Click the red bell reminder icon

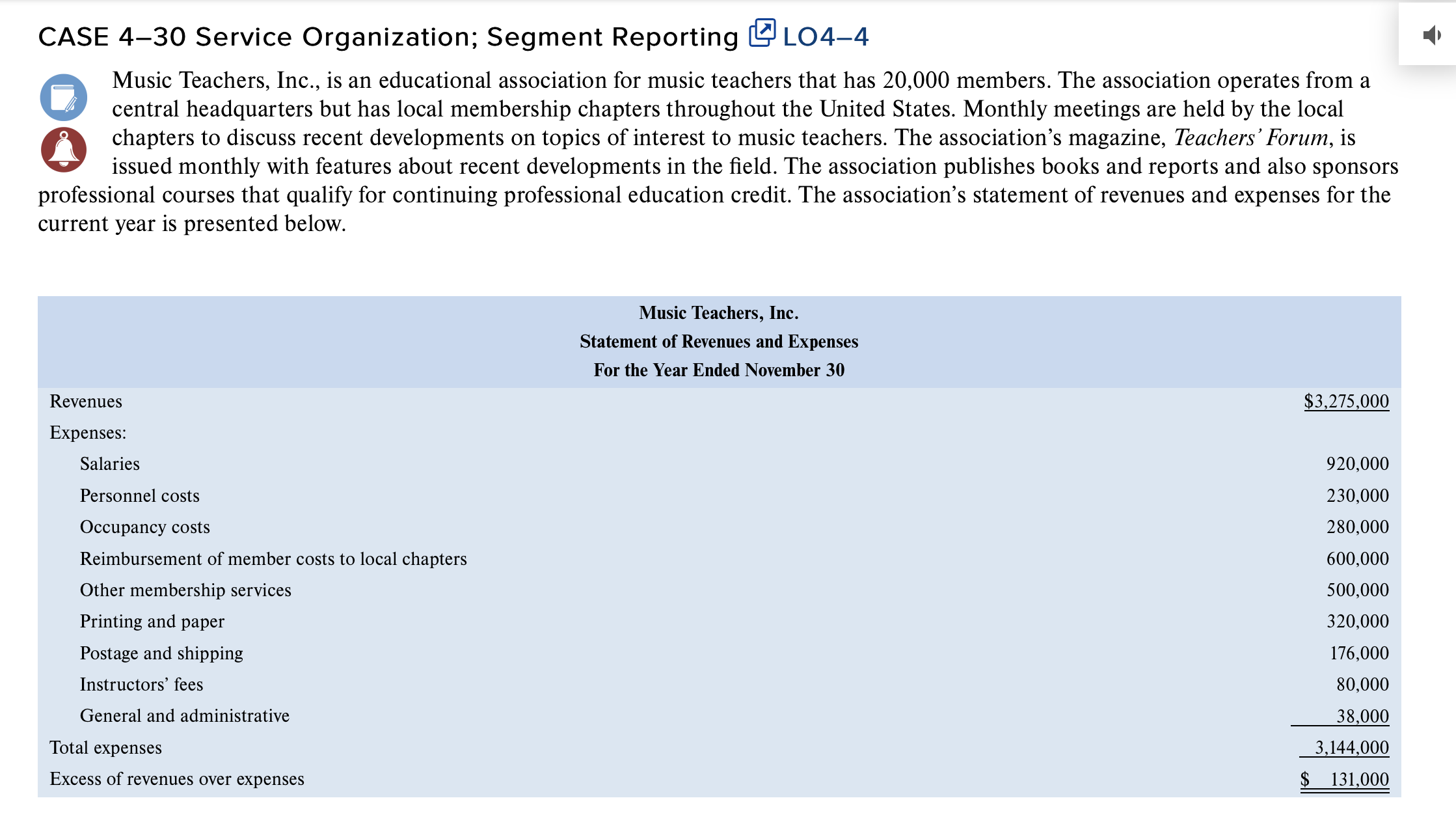coord(64,148)
